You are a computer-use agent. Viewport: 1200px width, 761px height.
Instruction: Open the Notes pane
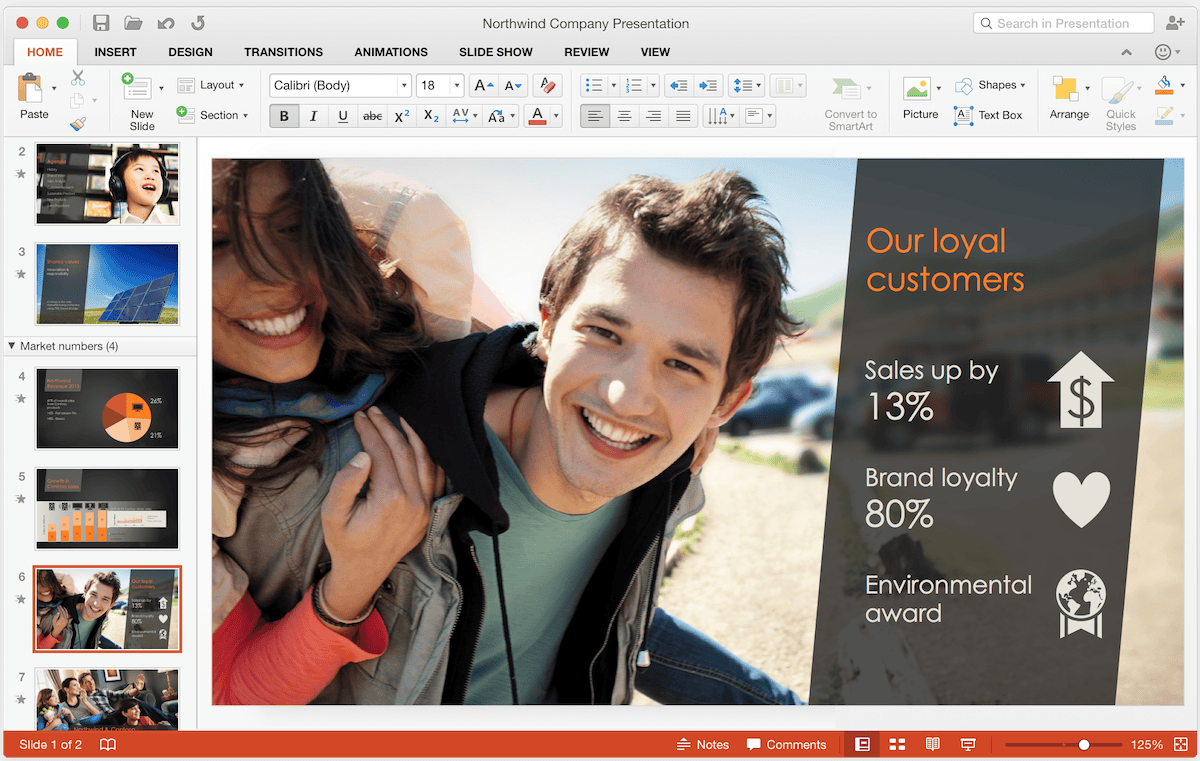pyautogui.click(x=703, y=745)
